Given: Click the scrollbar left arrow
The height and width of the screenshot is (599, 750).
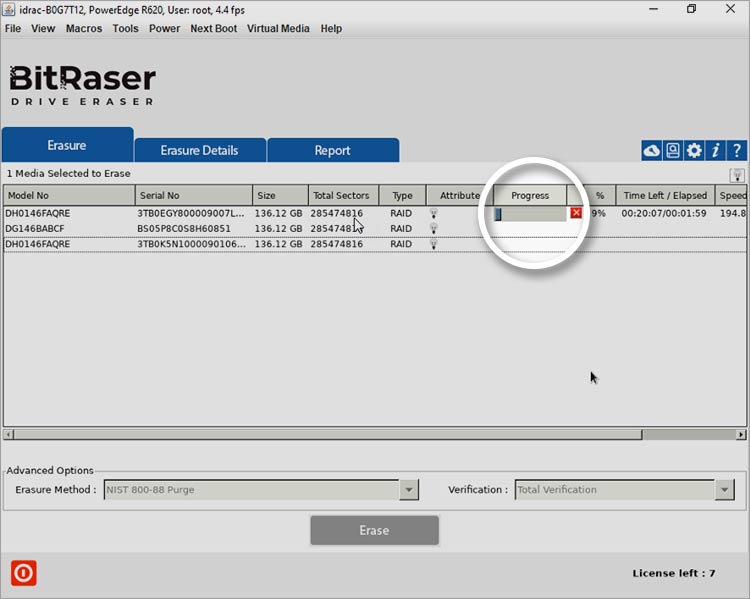Looking at the screenshot, I should click(8, 434).
